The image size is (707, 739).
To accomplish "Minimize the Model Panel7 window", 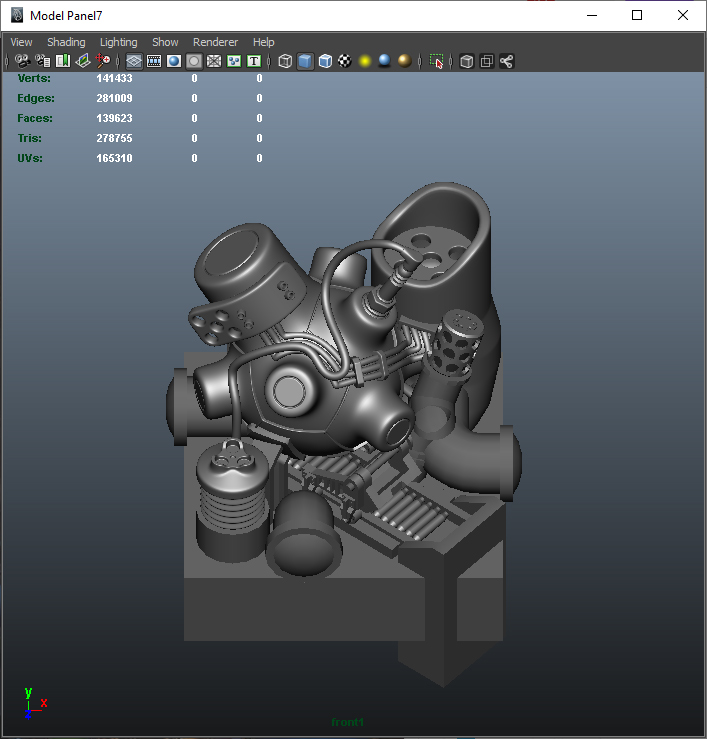I will [x=592, y=15].
